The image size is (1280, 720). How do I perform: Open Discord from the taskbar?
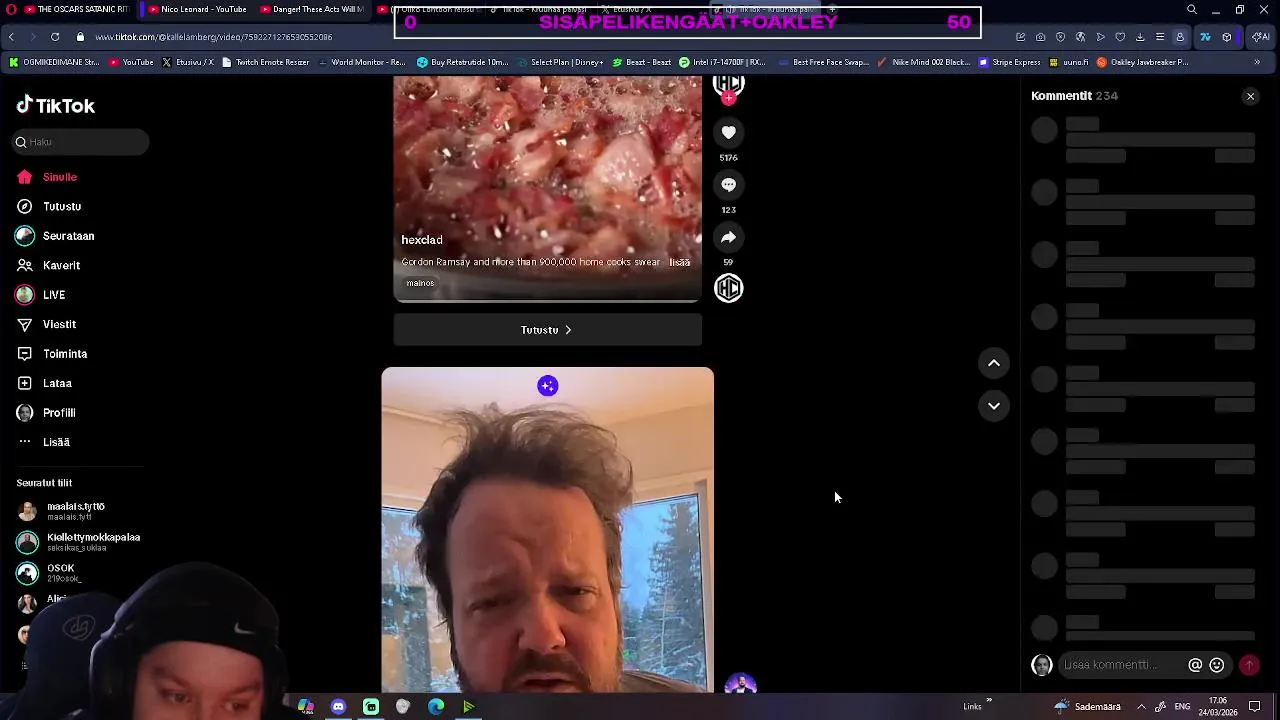[338, 707]
